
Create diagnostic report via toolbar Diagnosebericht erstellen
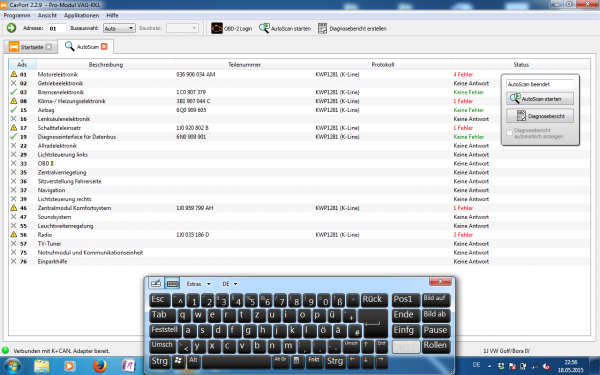tap(352, 28)
